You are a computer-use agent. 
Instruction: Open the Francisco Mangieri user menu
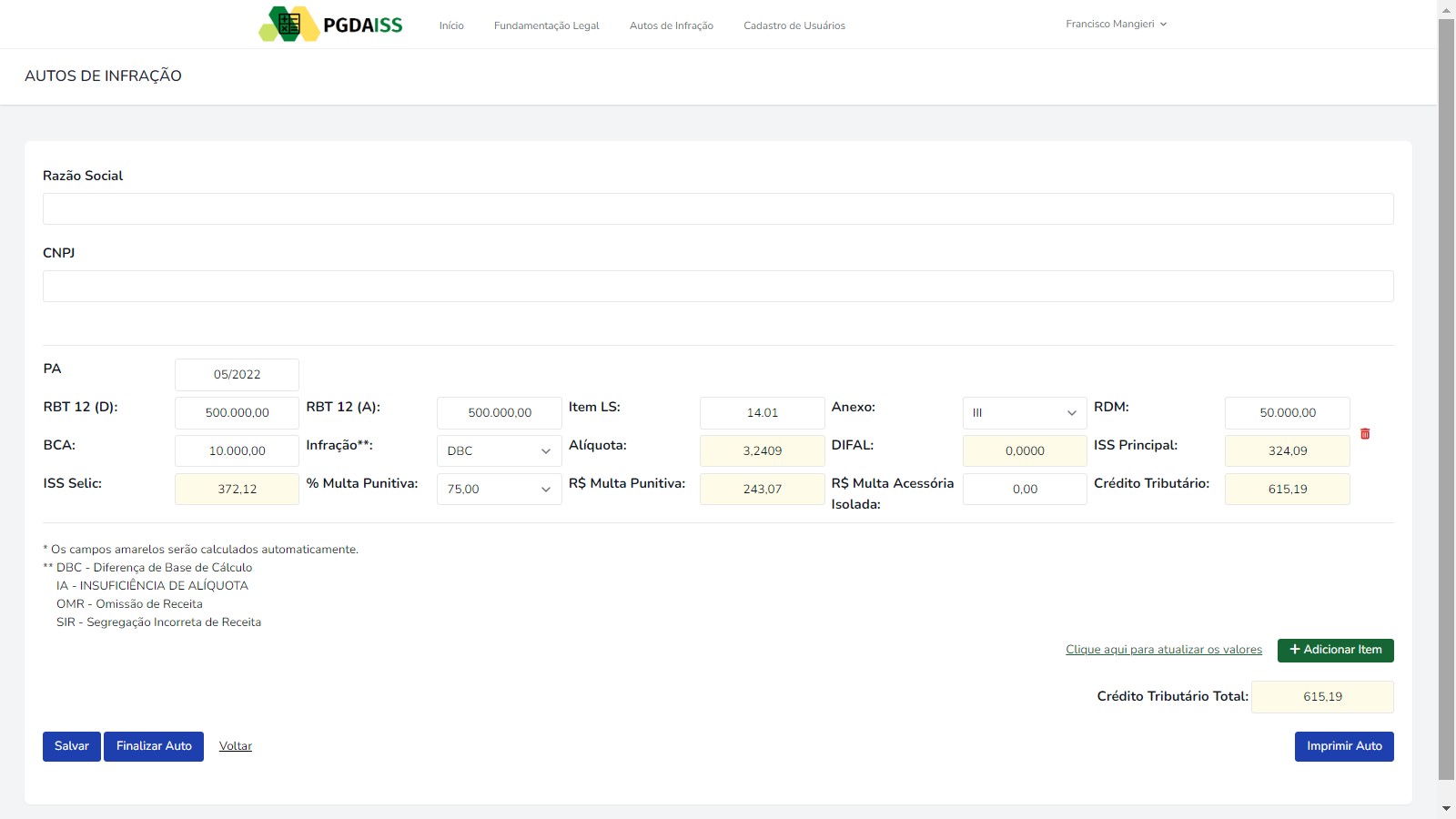[x=1116, y=25]
